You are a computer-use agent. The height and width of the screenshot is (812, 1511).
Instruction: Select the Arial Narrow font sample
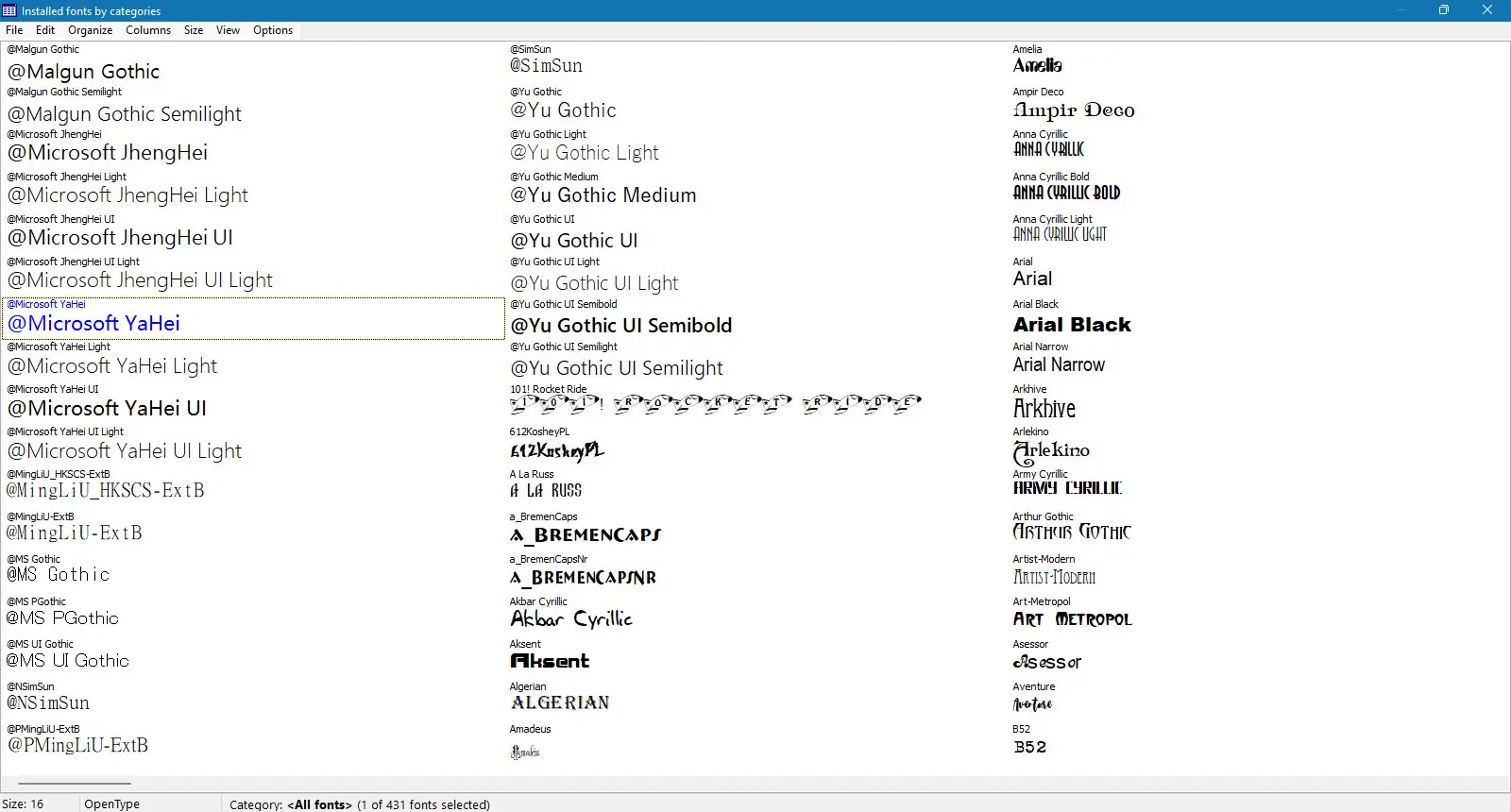(1059, 365)
